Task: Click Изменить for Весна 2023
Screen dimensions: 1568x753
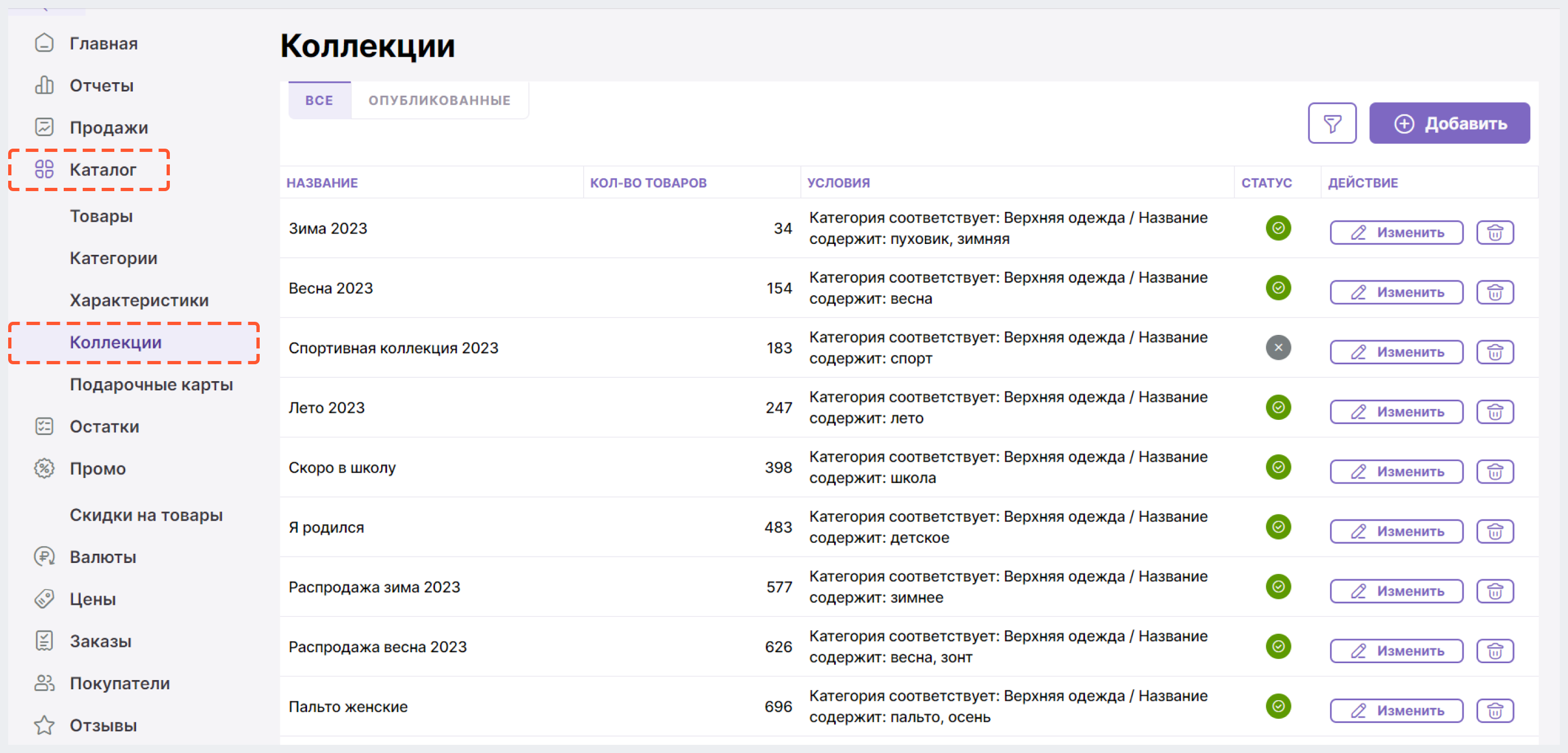Action: 1396,292
